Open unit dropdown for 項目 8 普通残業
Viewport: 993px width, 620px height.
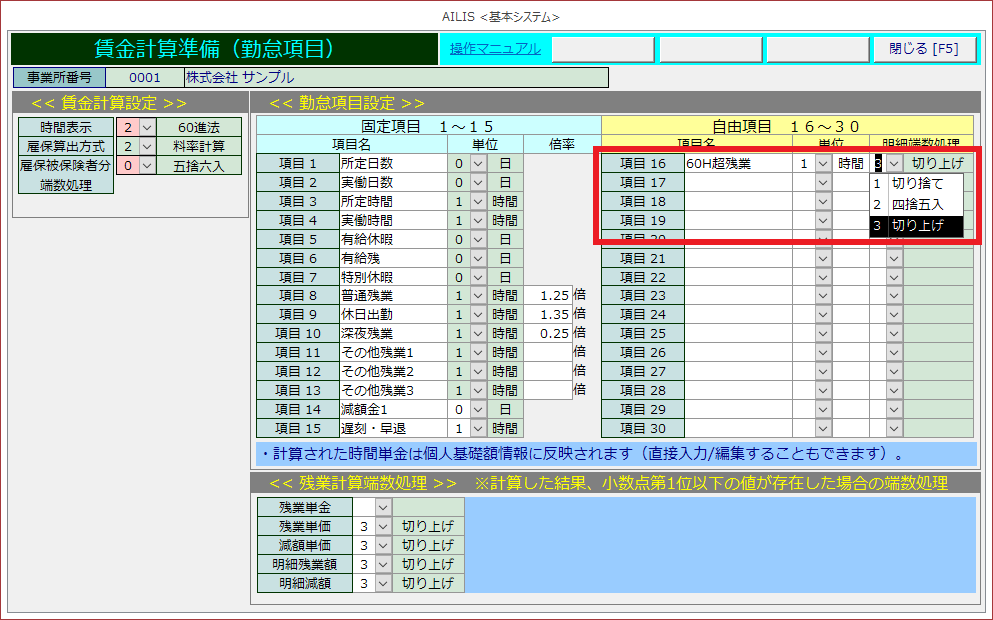(478, 296)
